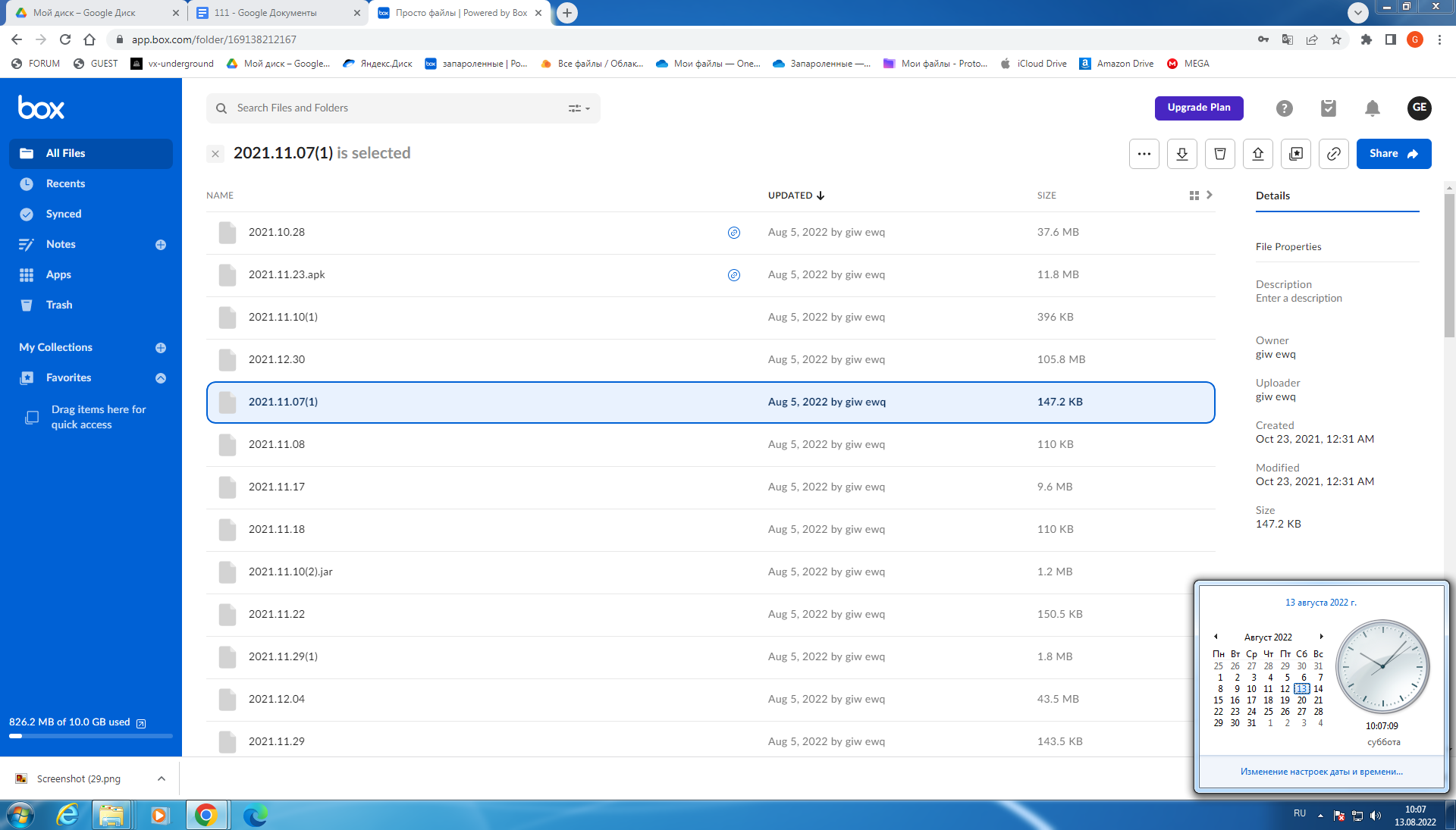Clear selection with the X icon

(215, 154)
